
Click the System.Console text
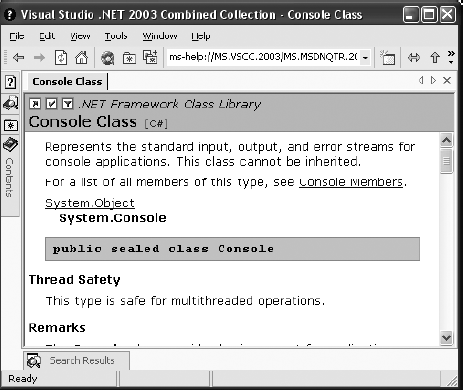(x=113, y=218)
